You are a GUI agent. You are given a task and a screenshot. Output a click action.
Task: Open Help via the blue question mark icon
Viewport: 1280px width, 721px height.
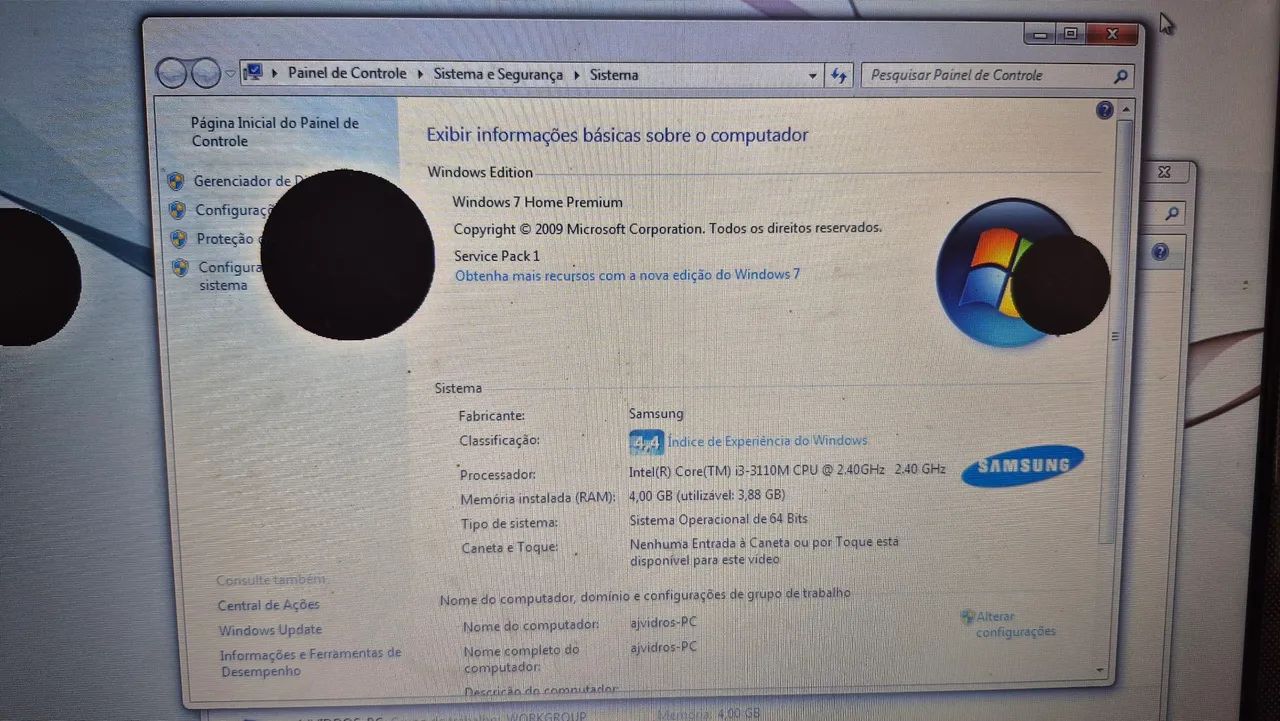(1105, 110)
